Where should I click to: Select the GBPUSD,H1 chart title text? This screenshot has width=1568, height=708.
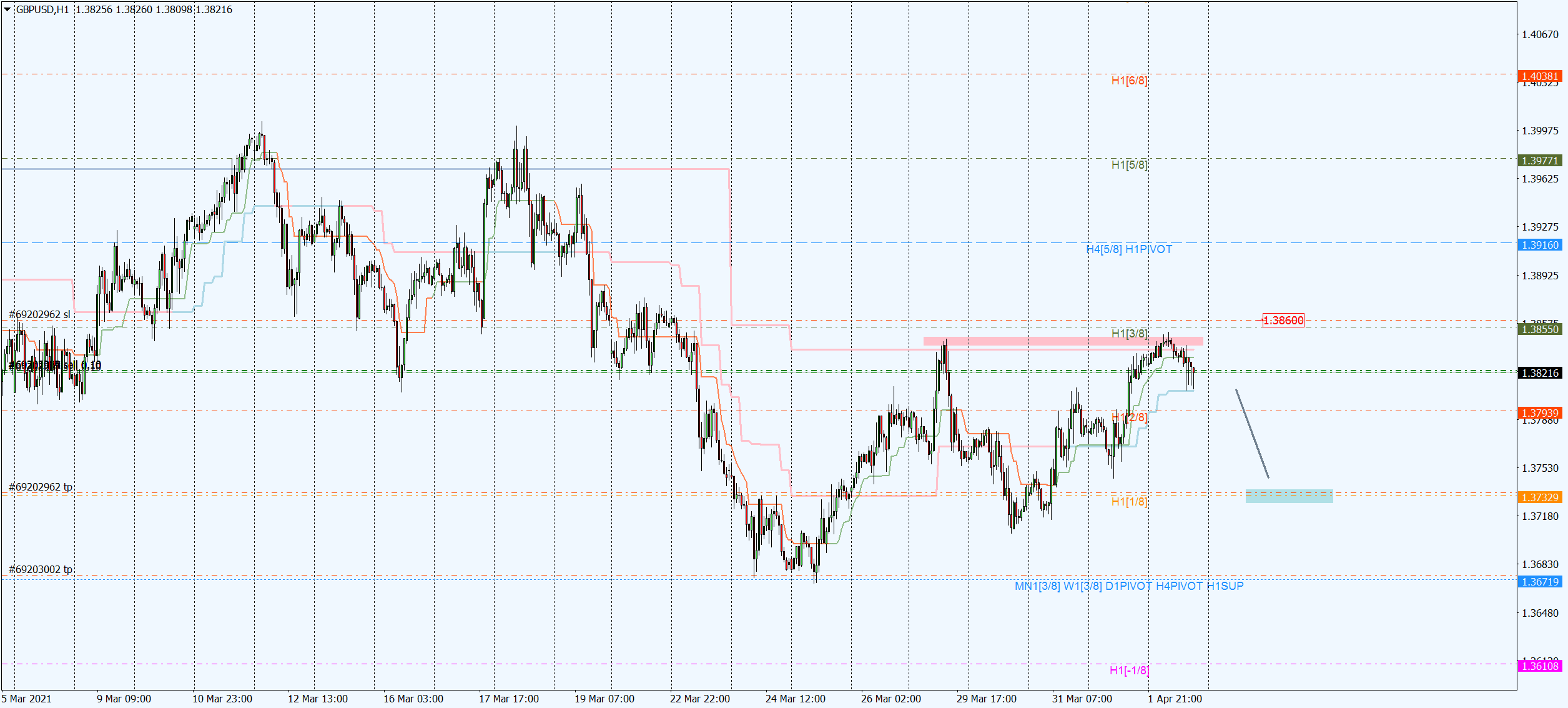pyautogui.click(x=42, y=9)
